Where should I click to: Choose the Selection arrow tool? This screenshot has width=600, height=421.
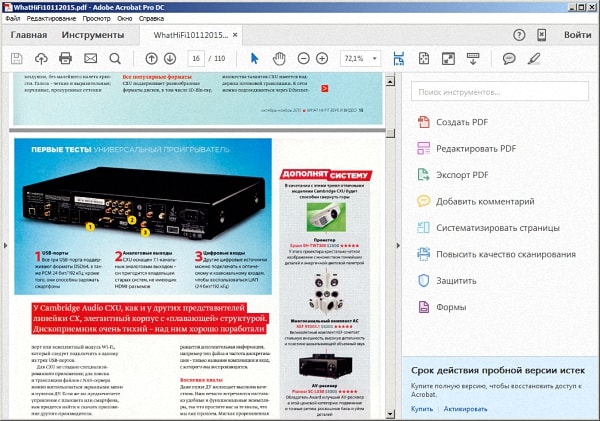point(254,59)
